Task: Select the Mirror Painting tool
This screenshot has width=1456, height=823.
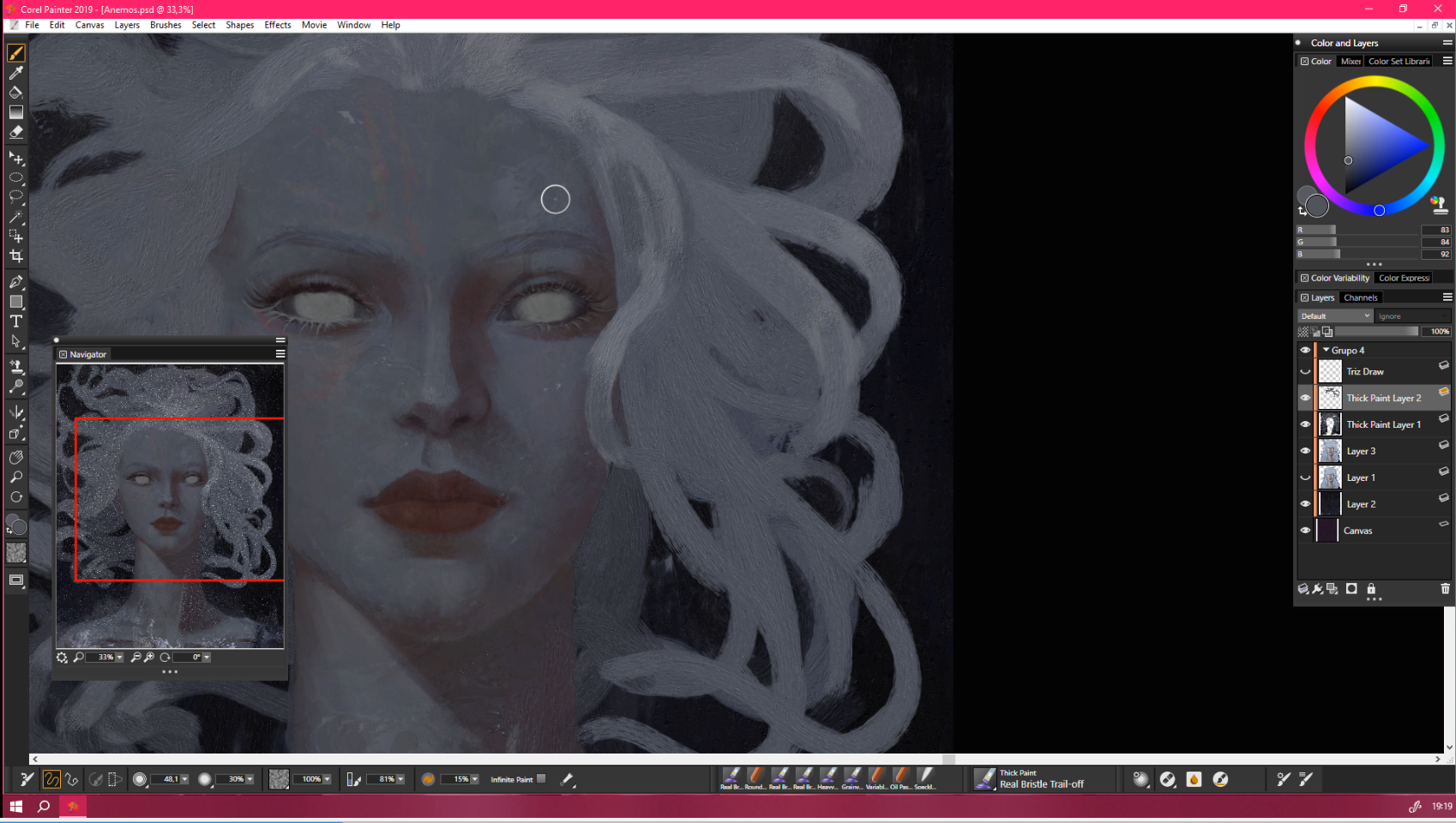Action: (16, 413)
